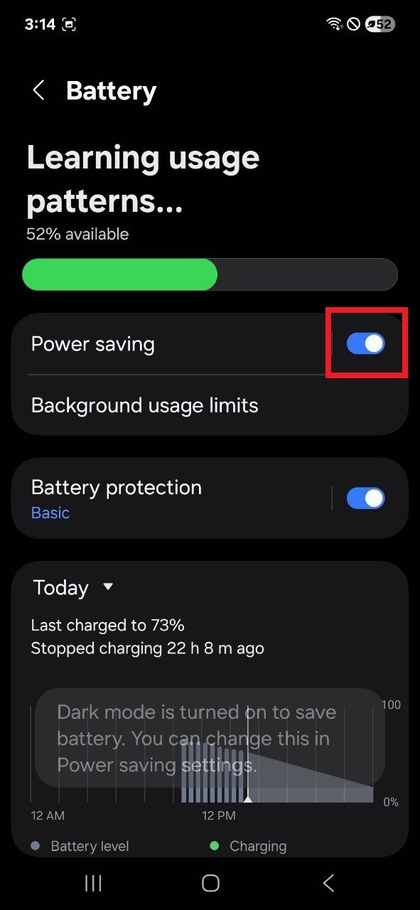Tap the back arrow beside Battery title
Screen dimensions: 420x910
(38, 91)
